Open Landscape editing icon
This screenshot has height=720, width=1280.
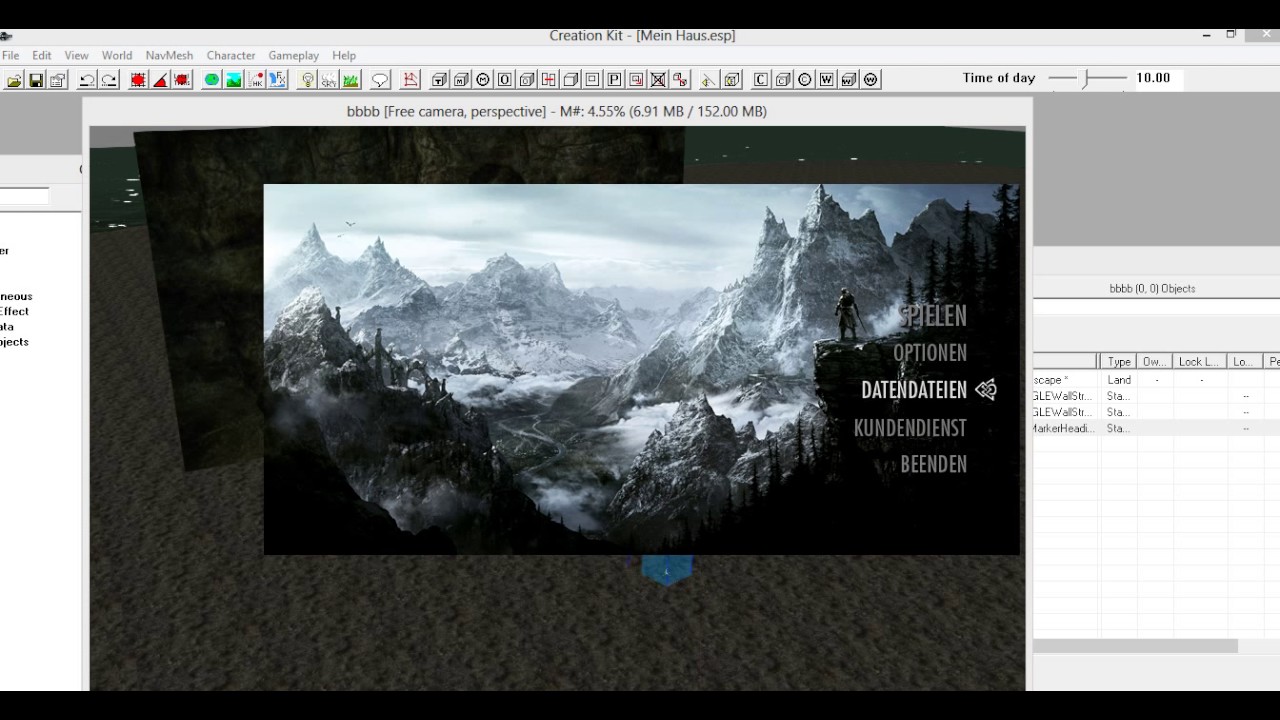(x=233, y=79)
